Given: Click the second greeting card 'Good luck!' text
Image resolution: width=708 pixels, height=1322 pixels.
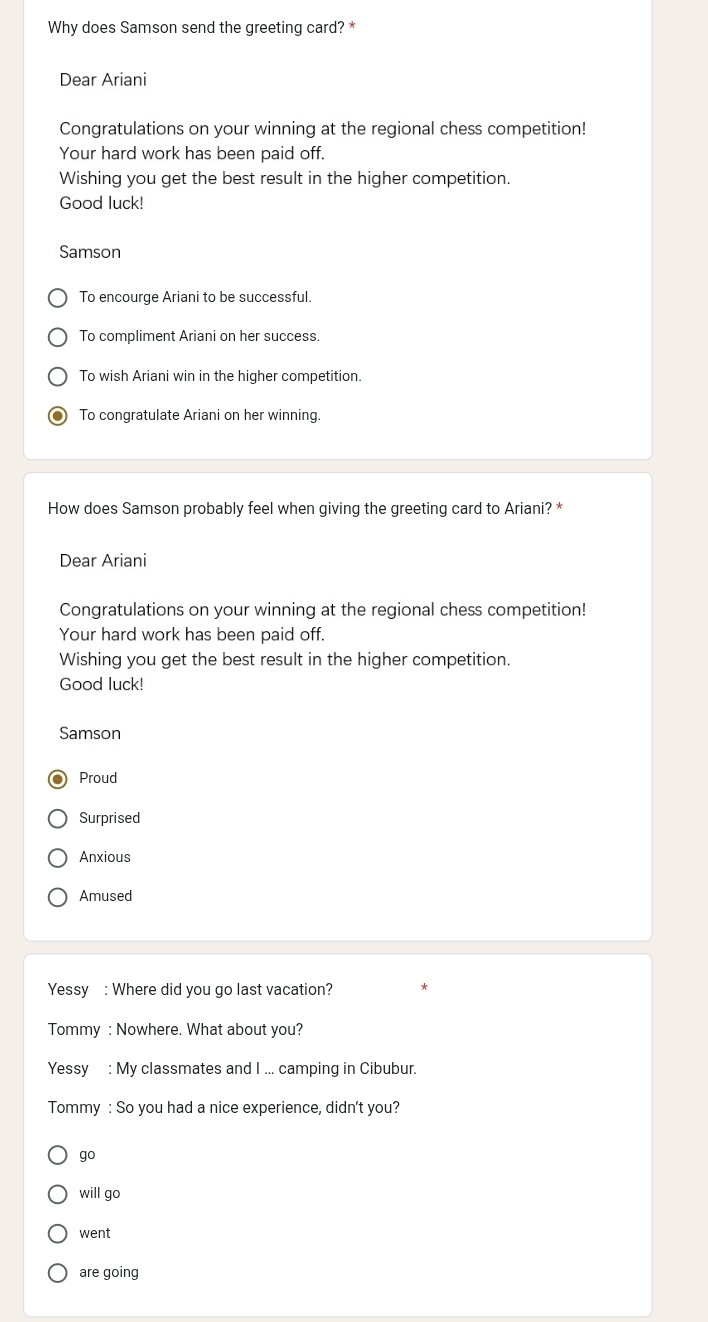Looking at the screenshot, I should 101,685.
